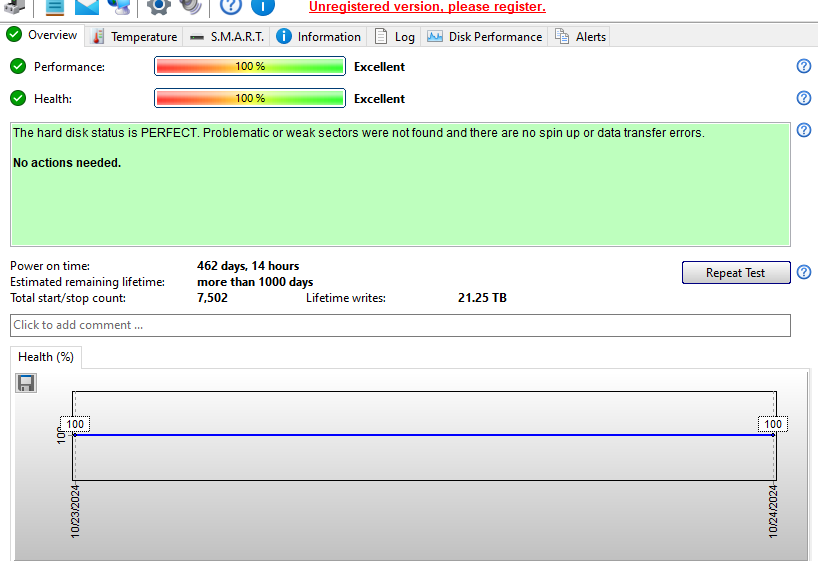Click the 10/23/2024 date label on chart

tap(75, 511)
